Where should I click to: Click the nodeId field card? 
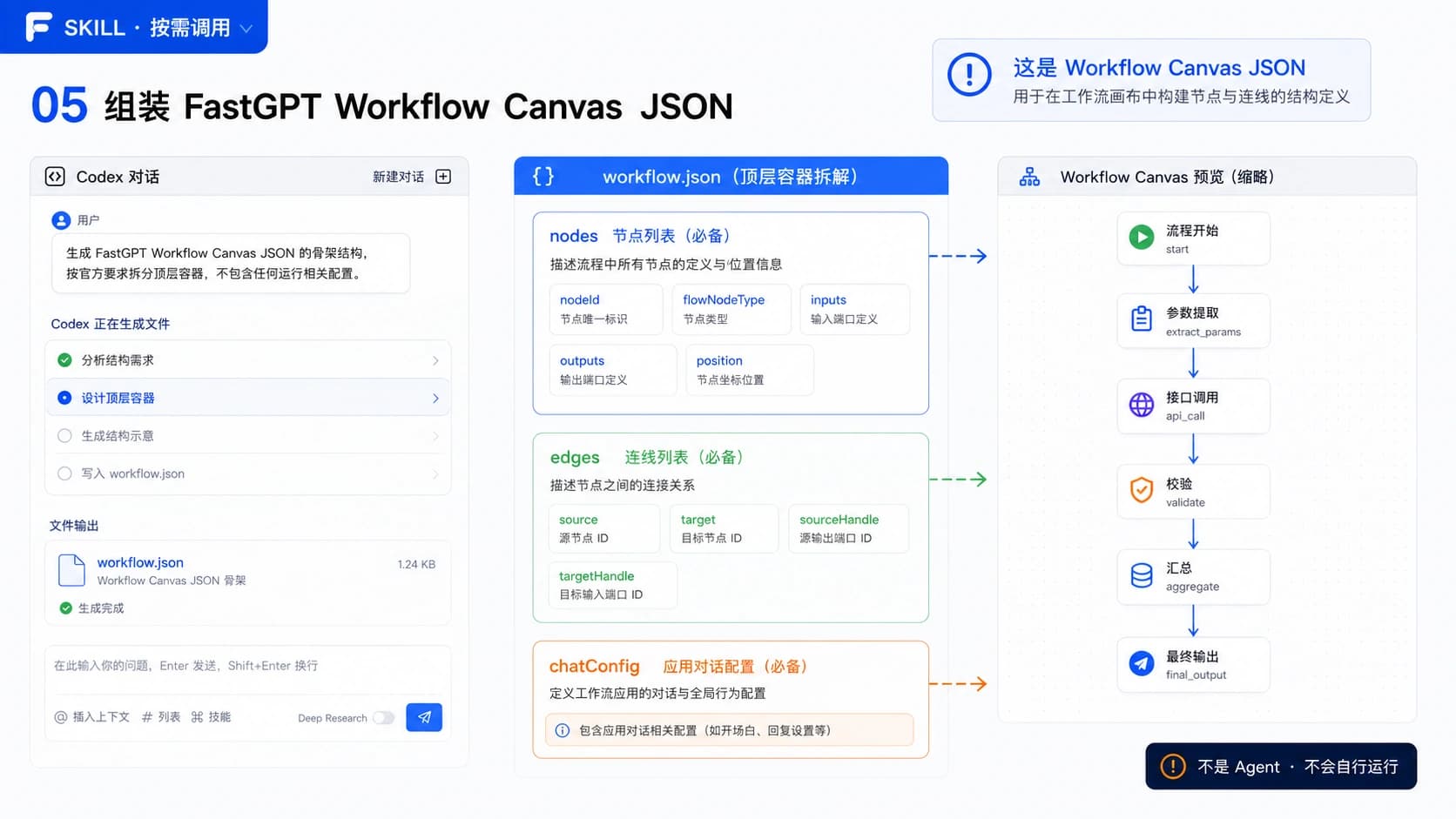[x=607, y=309]
